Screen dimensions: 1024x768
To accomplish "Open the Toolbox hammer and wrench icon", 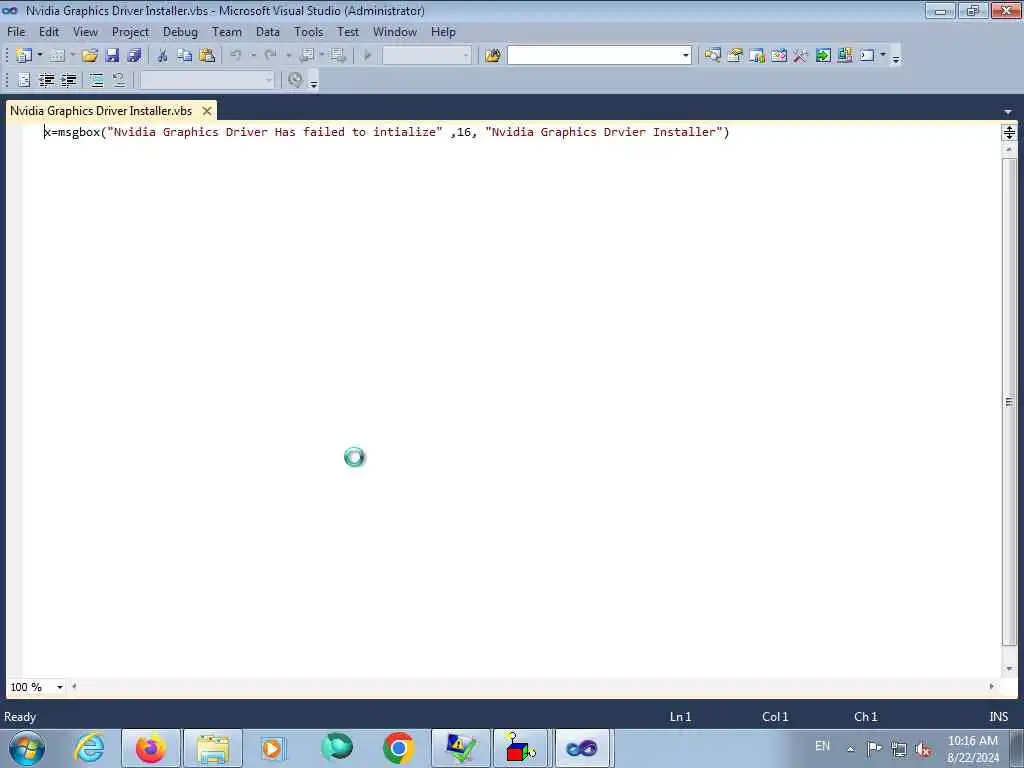I will tap(800, 56).
